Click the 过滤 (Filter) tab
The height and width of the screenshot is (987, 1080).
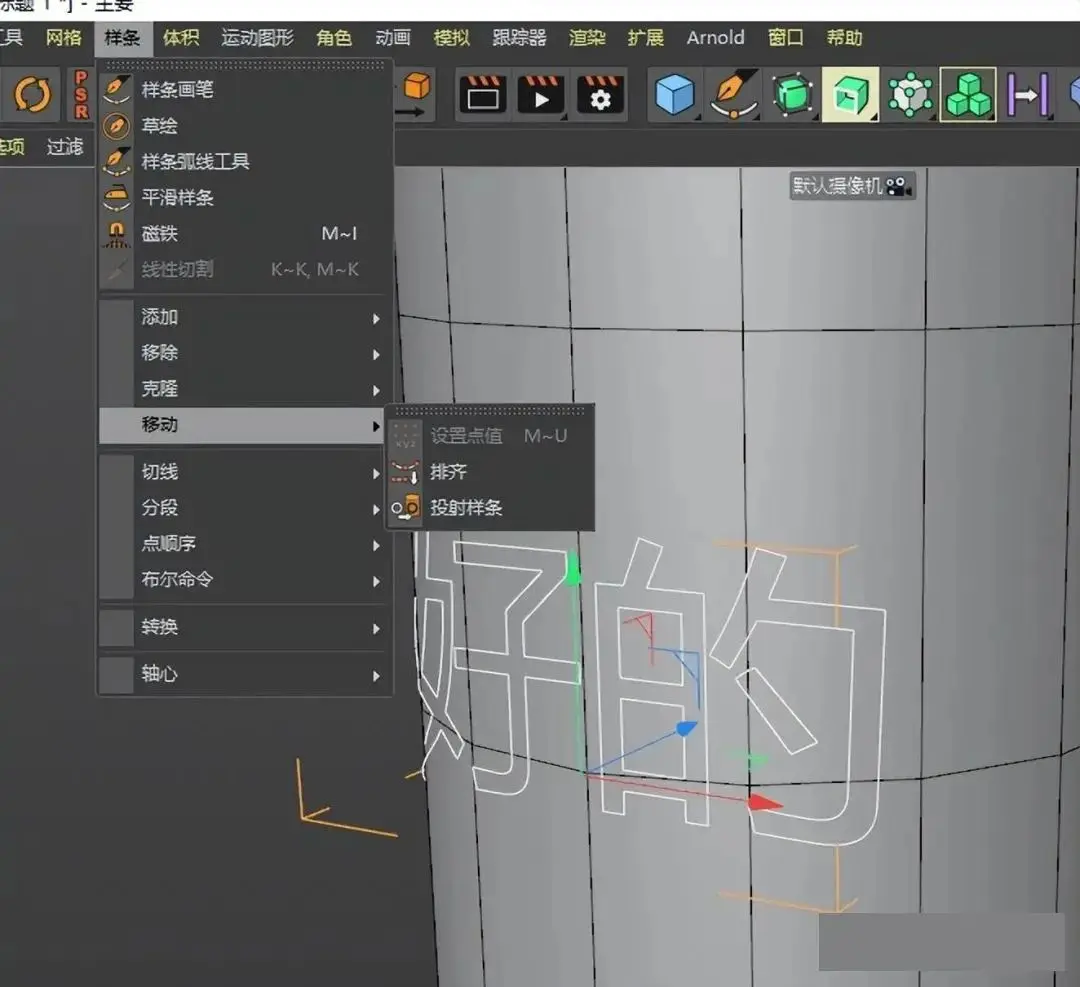click(x=65, y=147)
